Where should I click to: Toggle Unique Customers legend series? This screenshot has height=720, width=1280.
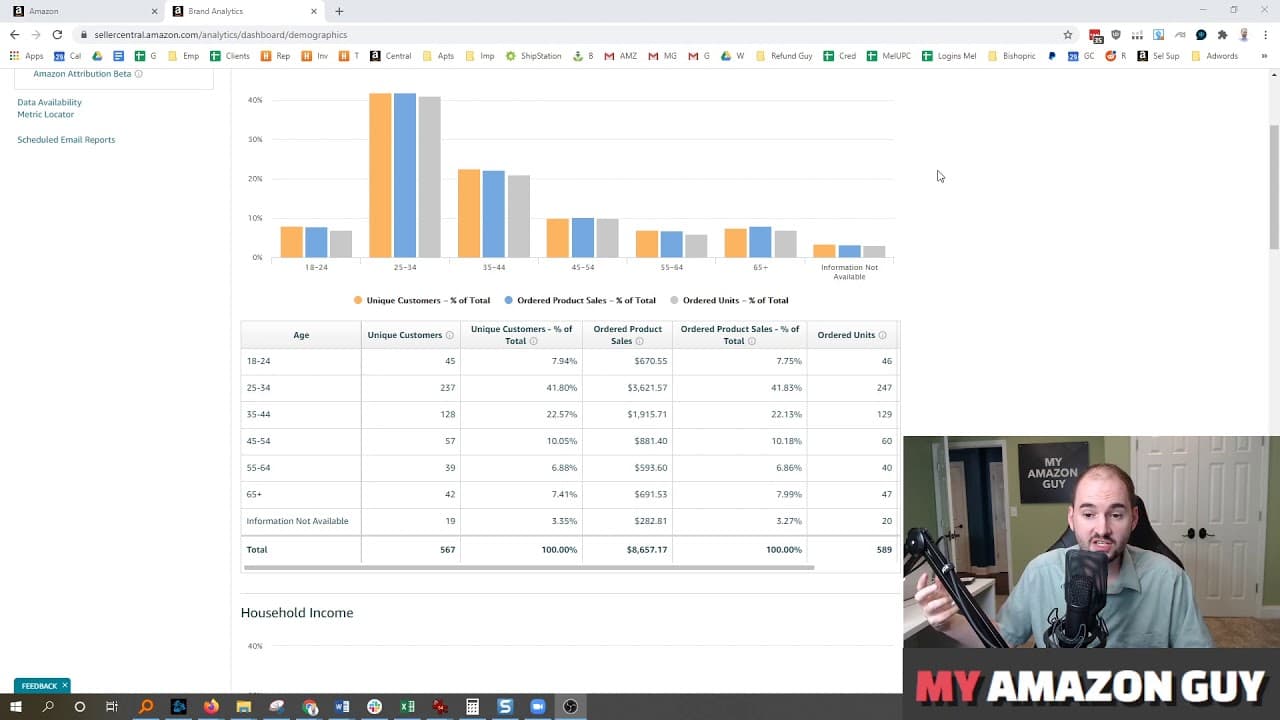tap(422, 300)
